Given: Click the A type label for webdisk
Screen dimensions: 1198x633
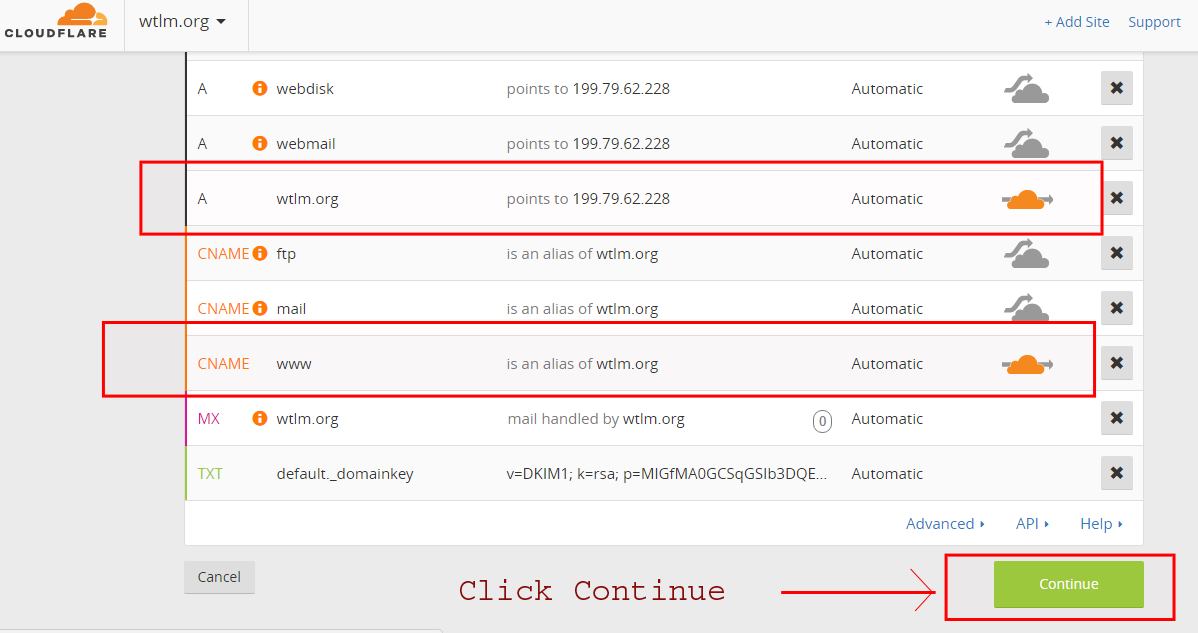Looking at the screenshot, I should 202,89.
